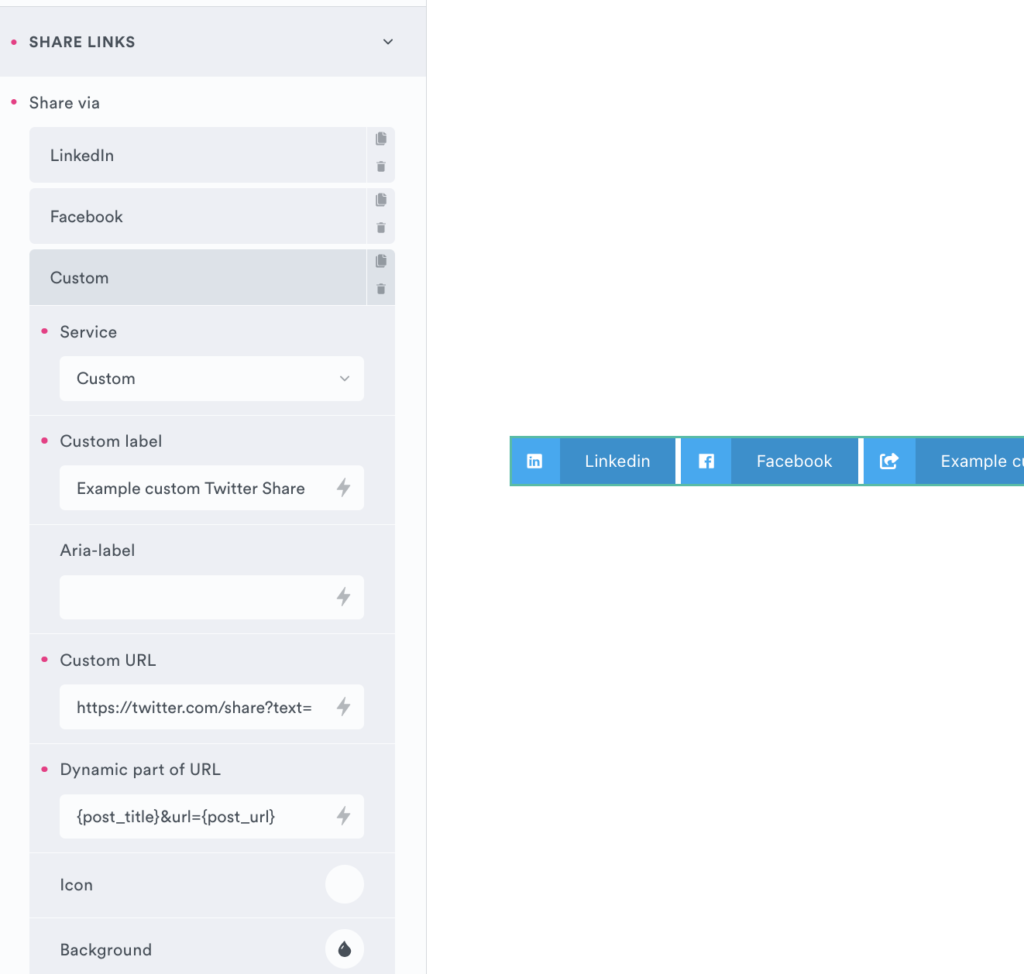Delete the Facebook share link item
The width and height of the screenshot is (1024, 974).
pyautogui.click(x=381, y=228)
